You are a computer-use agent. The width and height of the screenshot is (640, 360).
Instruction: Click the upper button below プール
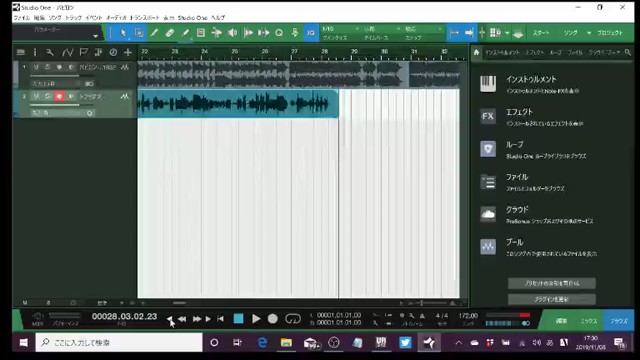(x=551, y=283)
